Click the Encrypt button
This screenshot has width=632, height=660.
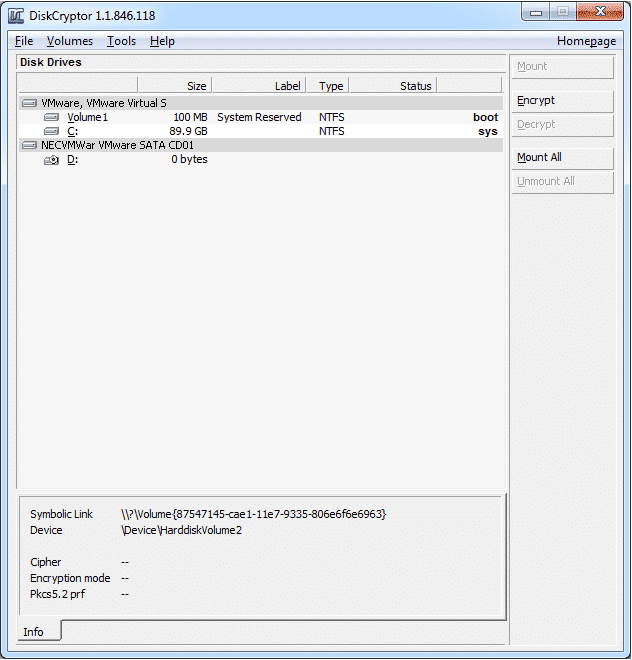point(563,101)
